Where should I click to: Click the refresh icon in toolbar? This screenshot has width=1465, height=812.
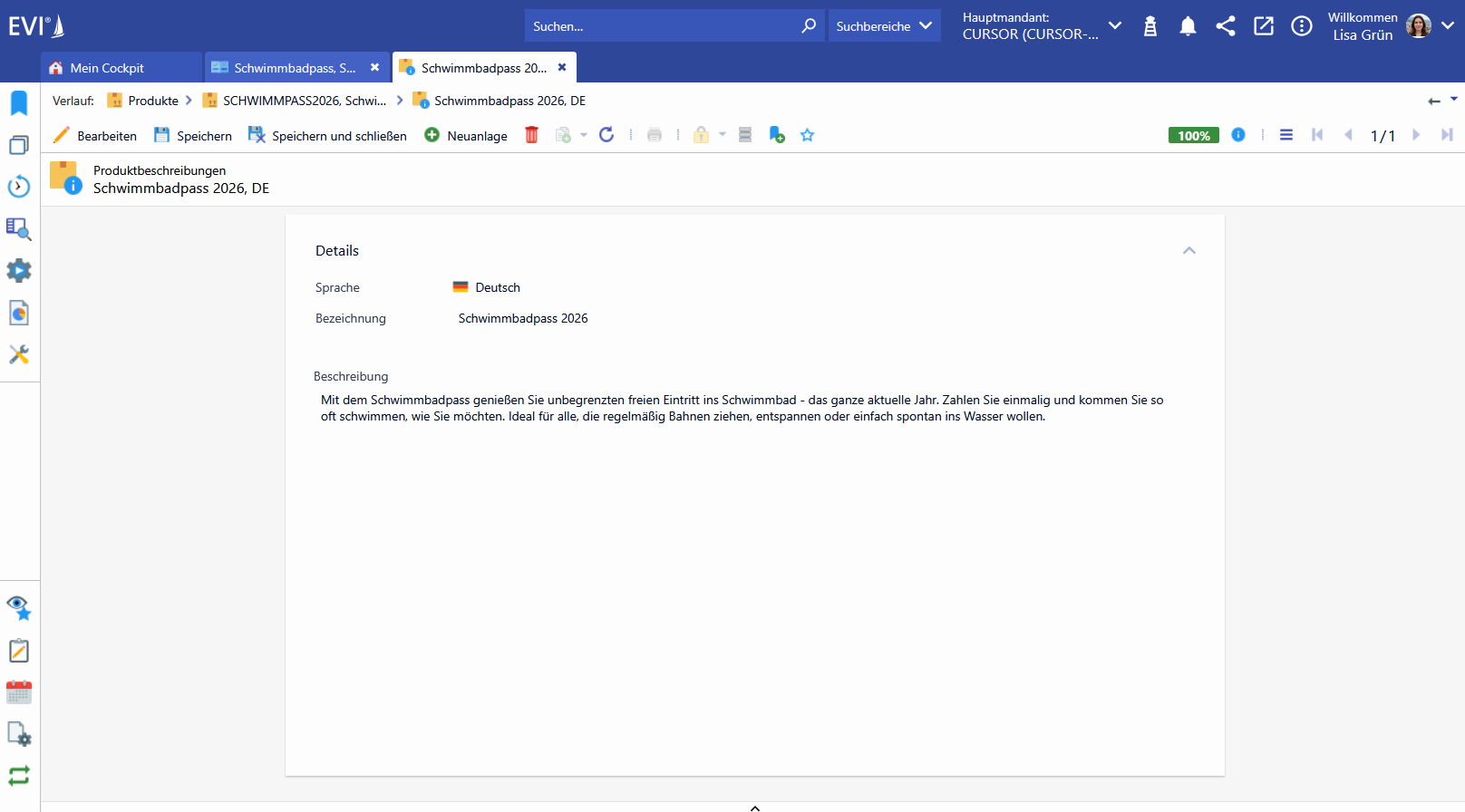[606, 135]
